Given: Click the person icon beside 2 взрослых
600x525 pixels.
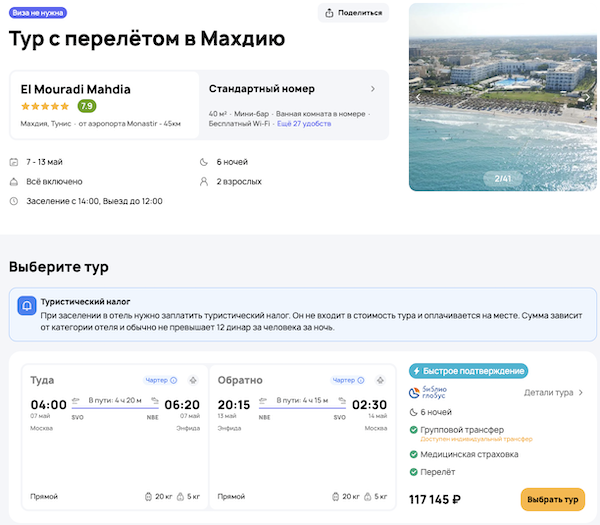Looking at the screenshot, I should pos(205,182).
